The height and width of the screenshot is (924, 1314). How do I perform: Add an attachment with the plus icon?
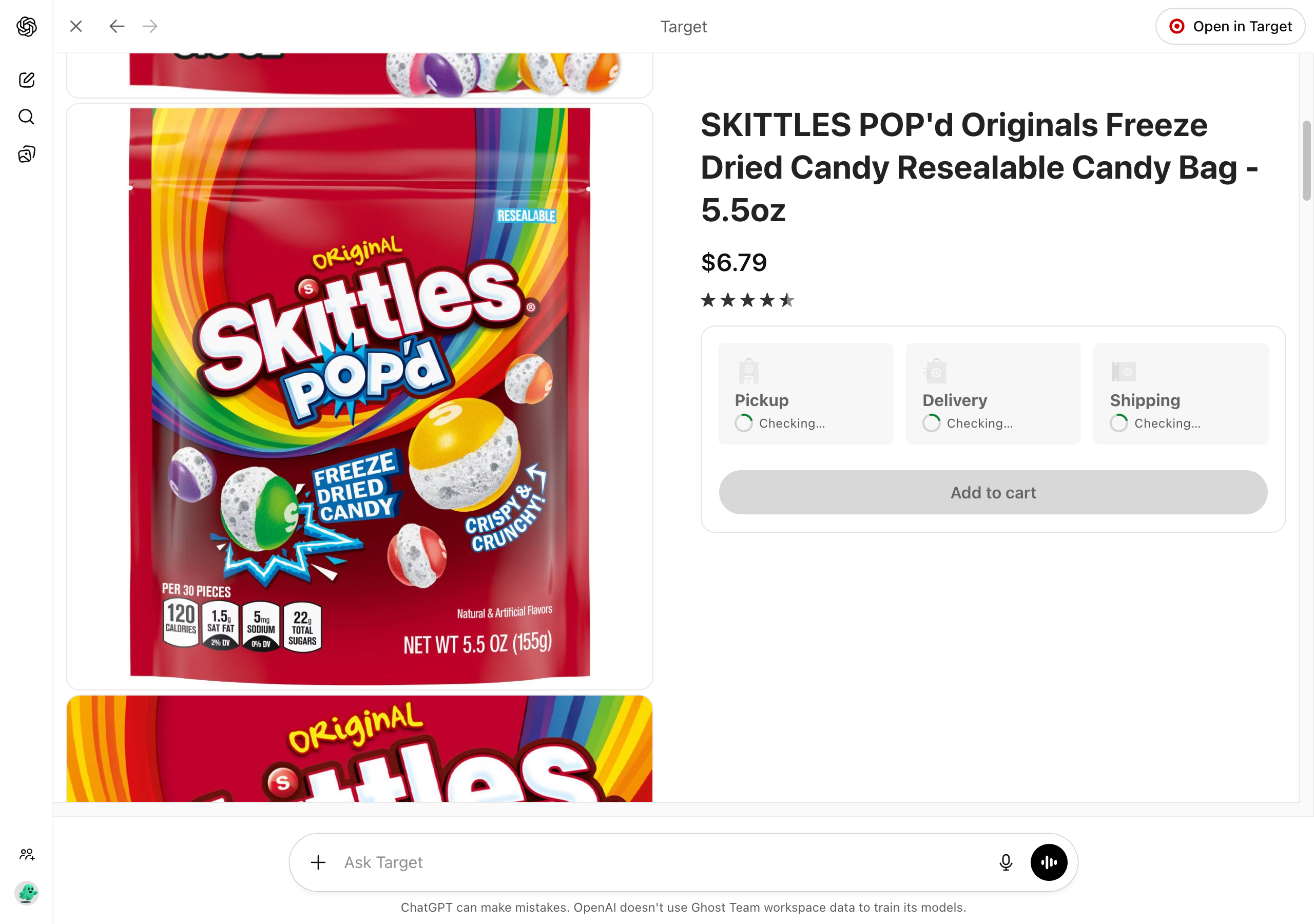click(x=318, y=862)
